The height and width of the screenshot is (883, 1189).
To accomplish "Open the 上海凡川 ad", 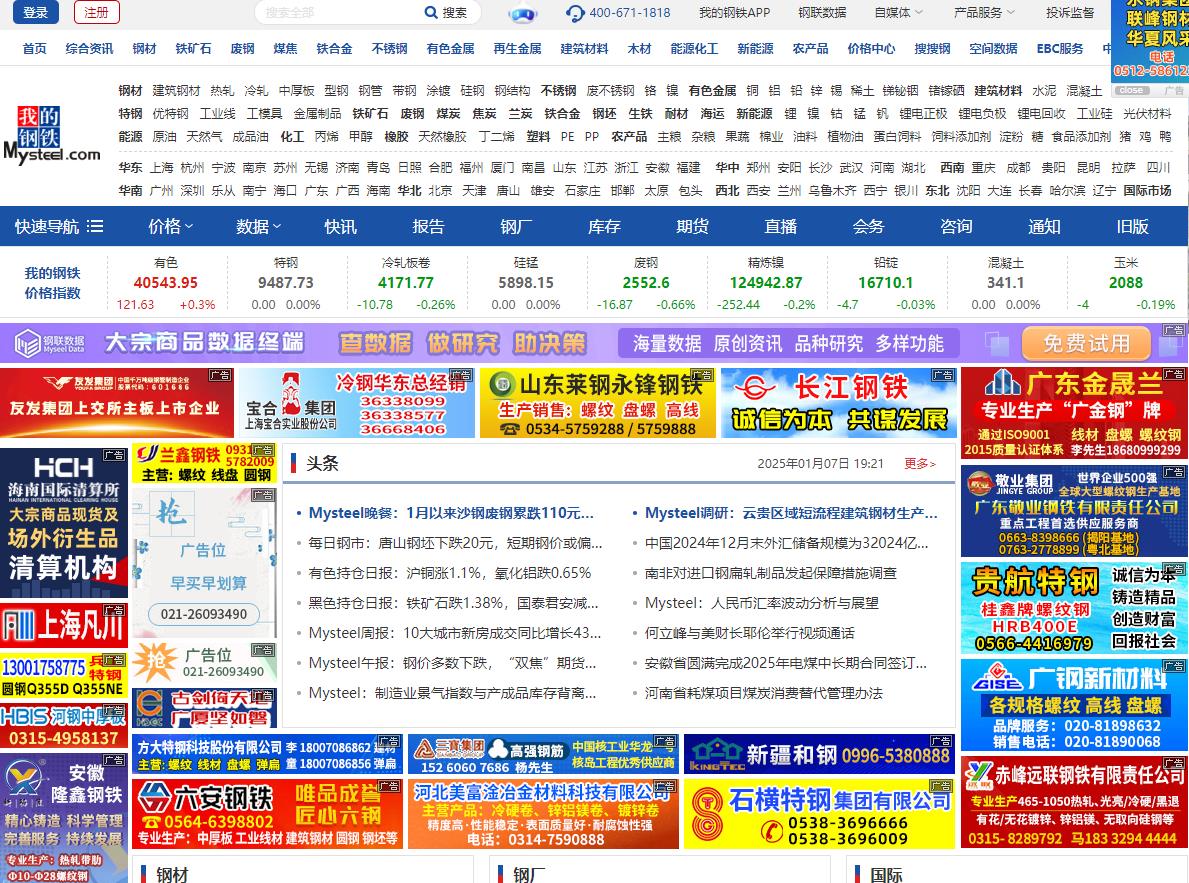I will click(64, 626).
